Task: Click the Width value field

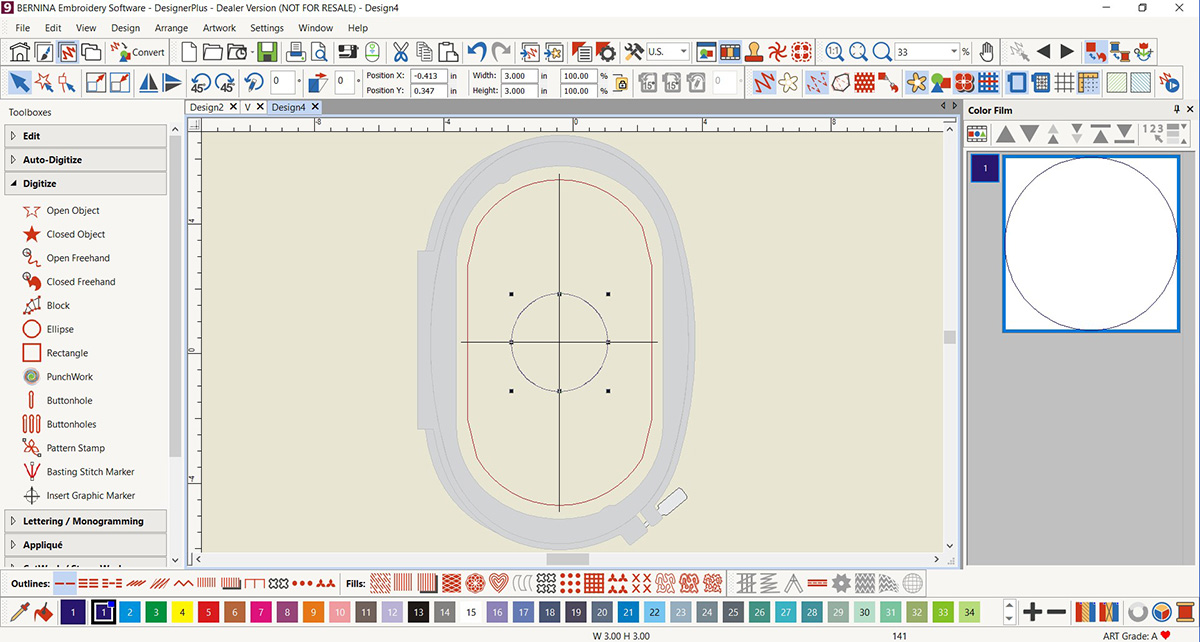Action: coord(519,75)
